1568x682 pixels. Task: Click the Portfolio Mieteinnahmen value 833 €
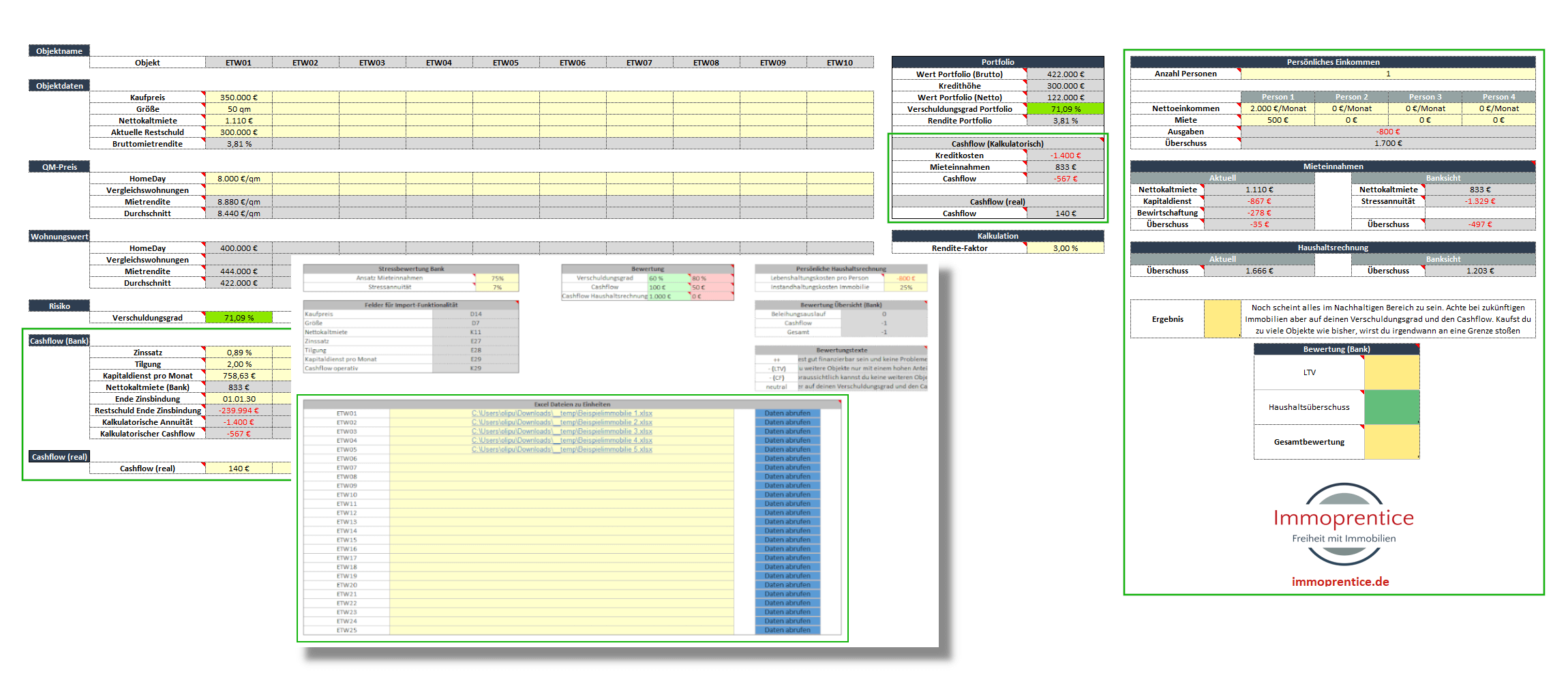1065,167
